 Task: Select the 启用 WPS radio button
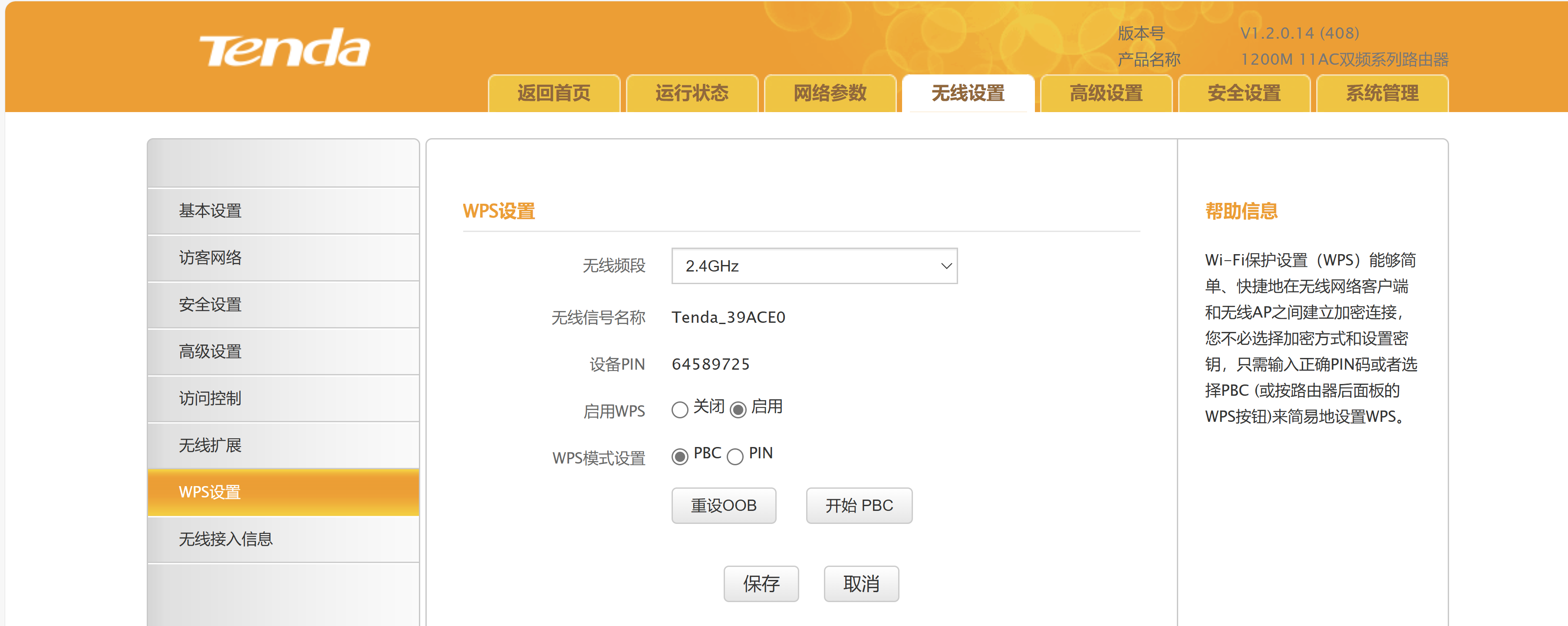tap(738, 409)
